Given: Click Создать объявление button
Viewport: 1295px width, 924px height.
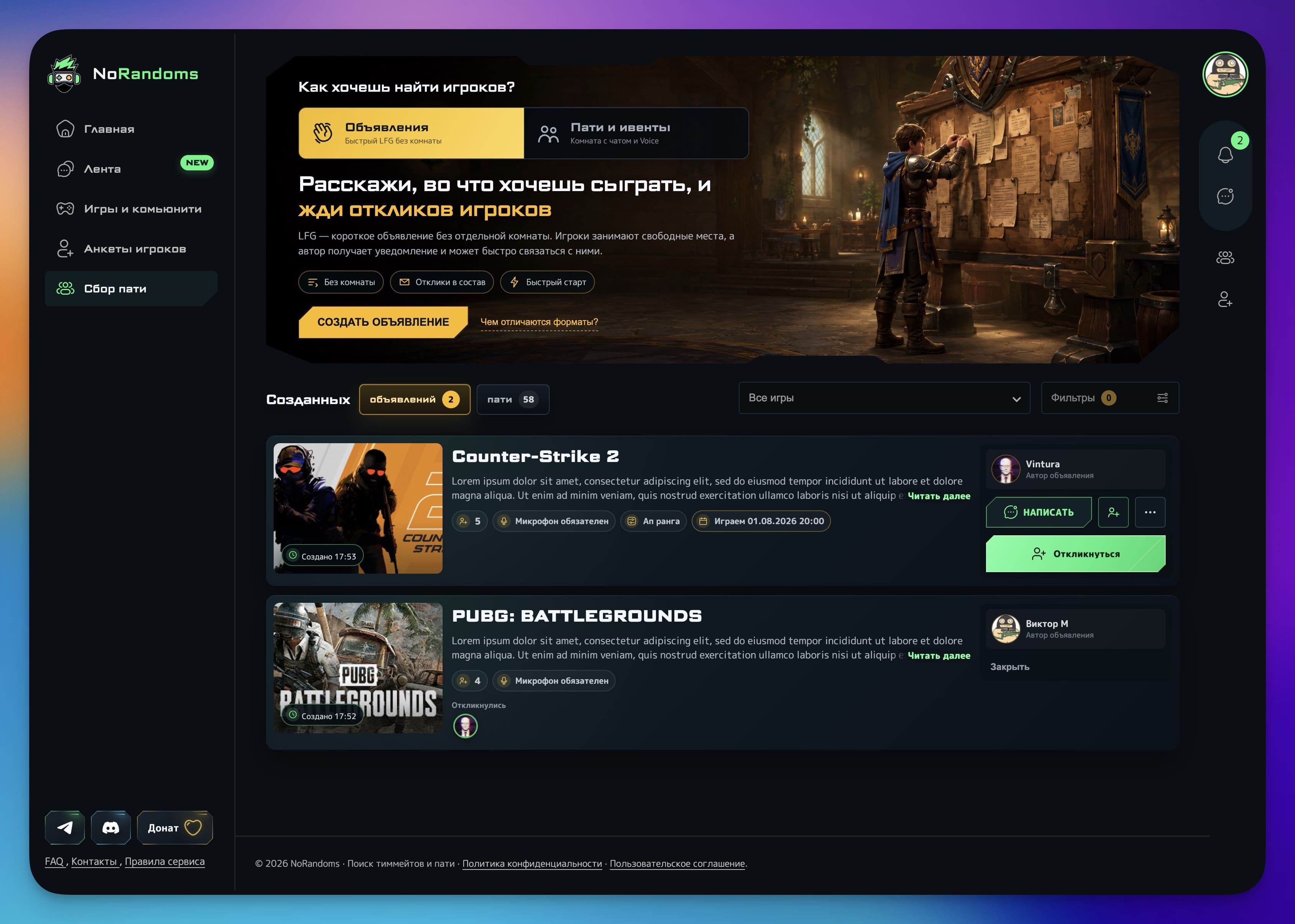Looking at the screenshot, I should 383,322.
